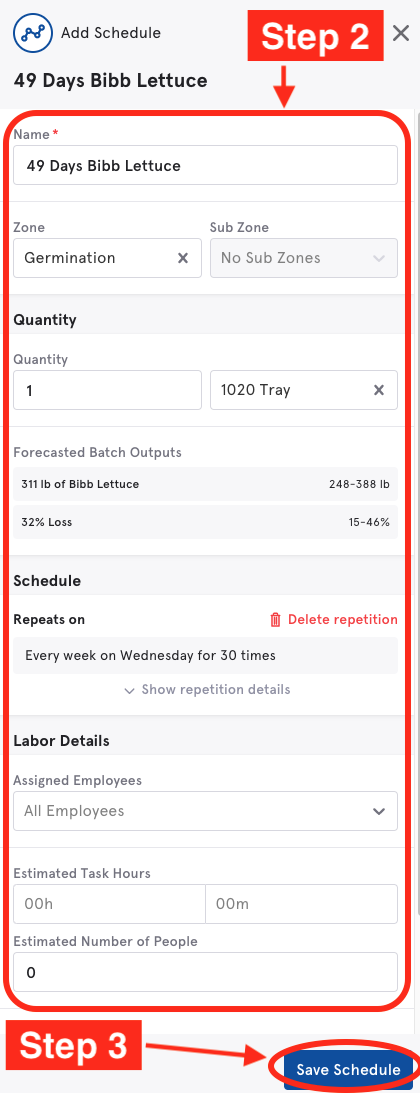This screenshot has width=420, height=1093.
Task: Expand Show repetition details
Action: (207, 689)
